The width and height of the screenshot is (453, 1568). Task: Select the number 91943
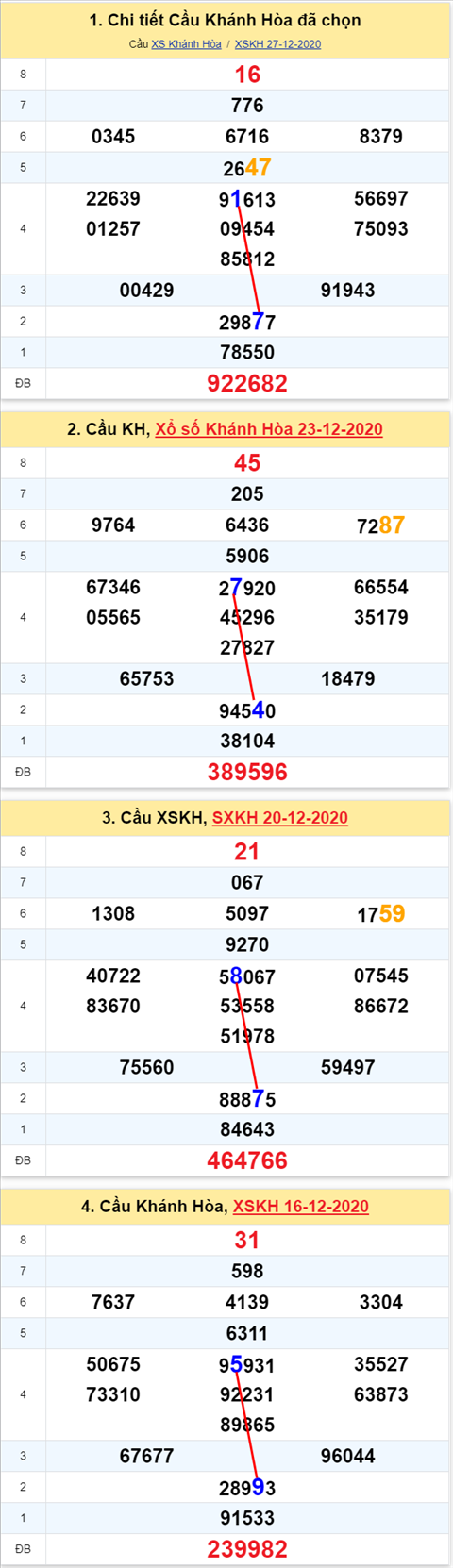[x=348, y=291]
